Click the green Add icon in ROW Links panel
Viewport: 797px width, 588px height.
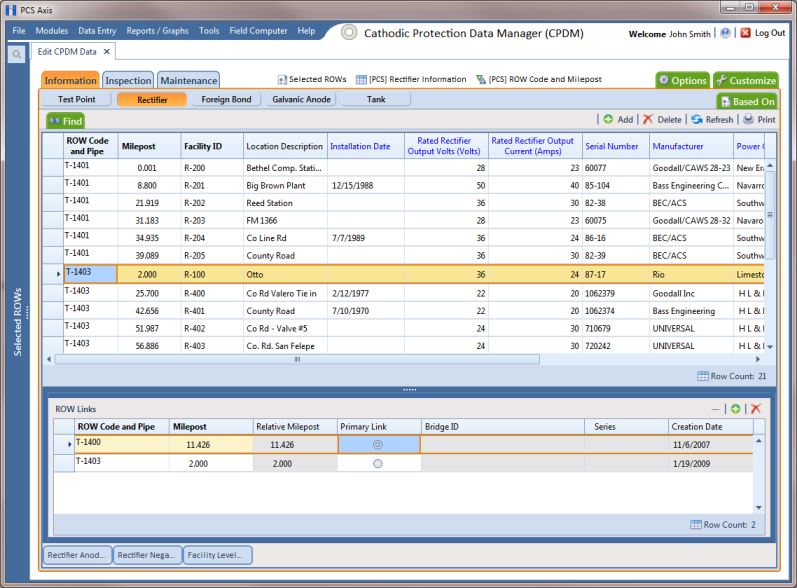[x=735, y=409]
